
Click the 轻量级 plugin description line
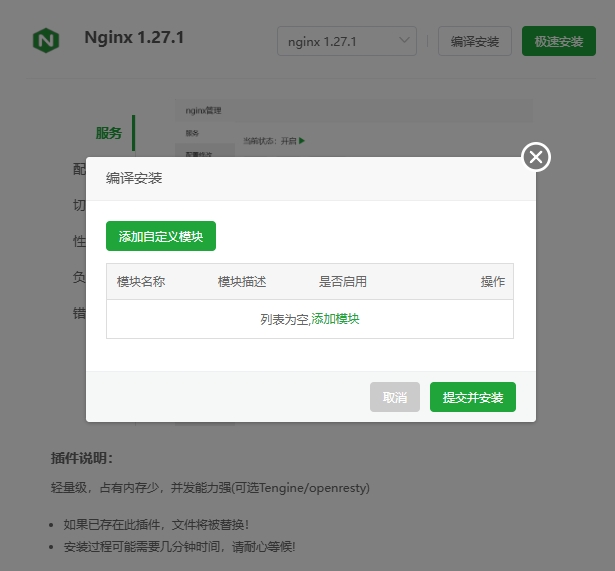tap(210, 488)
